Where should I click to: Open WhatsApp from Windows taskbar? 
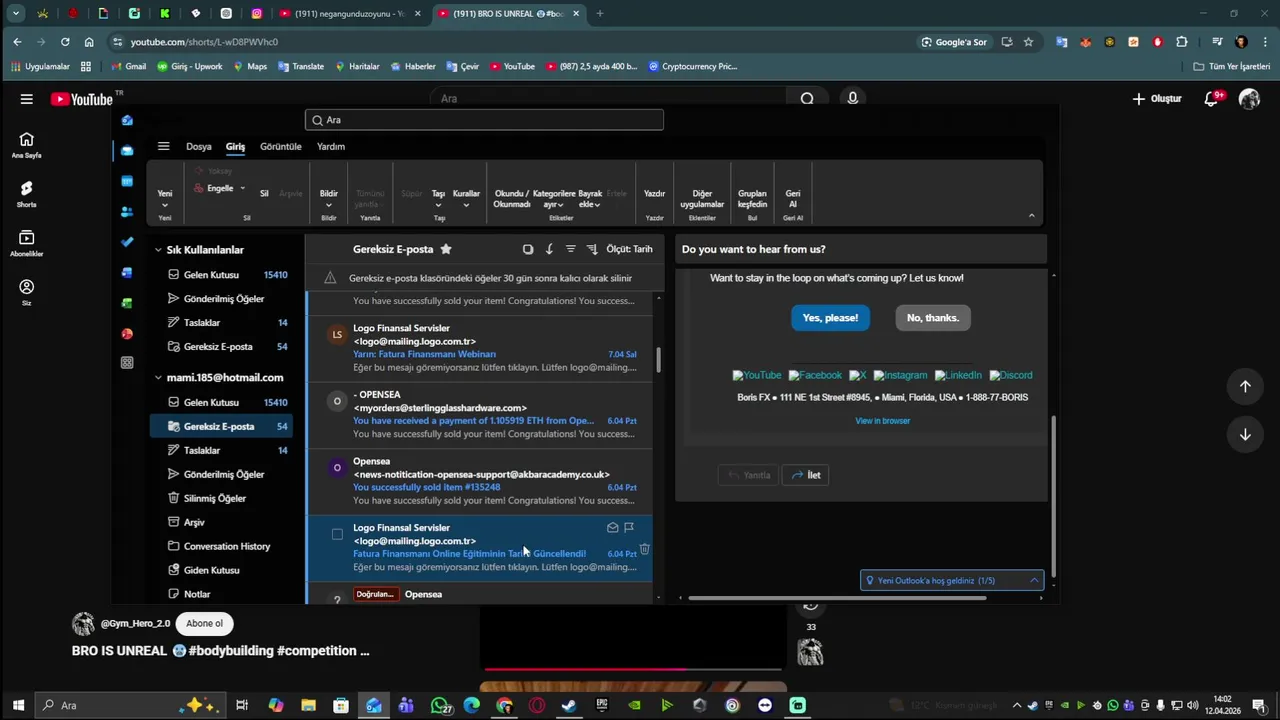click(x=439, y=705)
